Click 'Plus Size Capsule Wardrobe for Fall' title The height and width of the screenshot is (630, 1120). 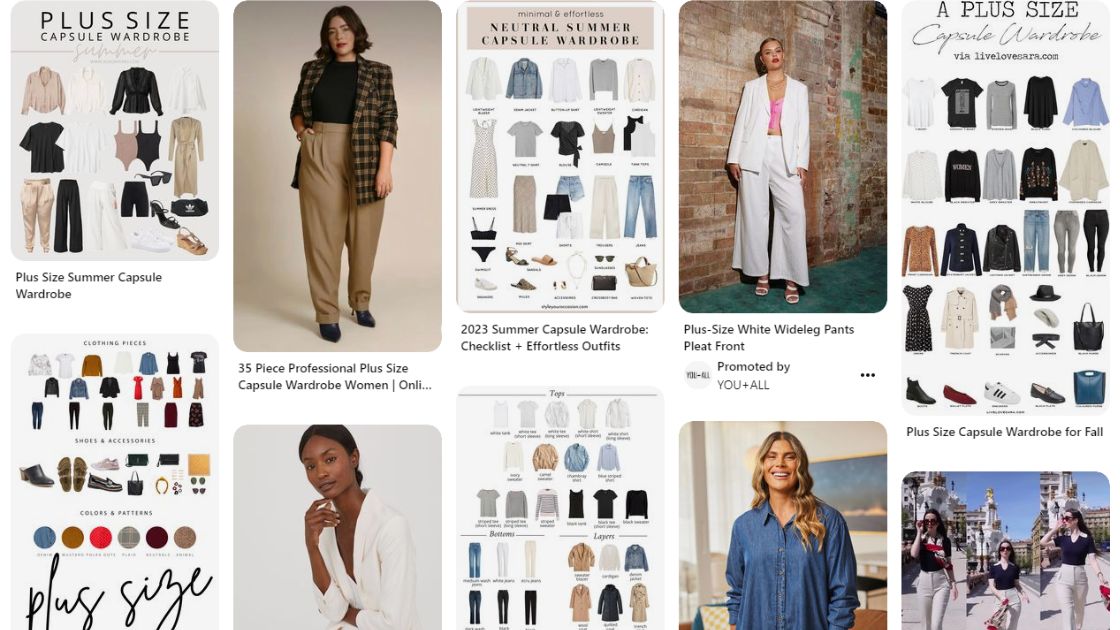[x=1004, y=432]
